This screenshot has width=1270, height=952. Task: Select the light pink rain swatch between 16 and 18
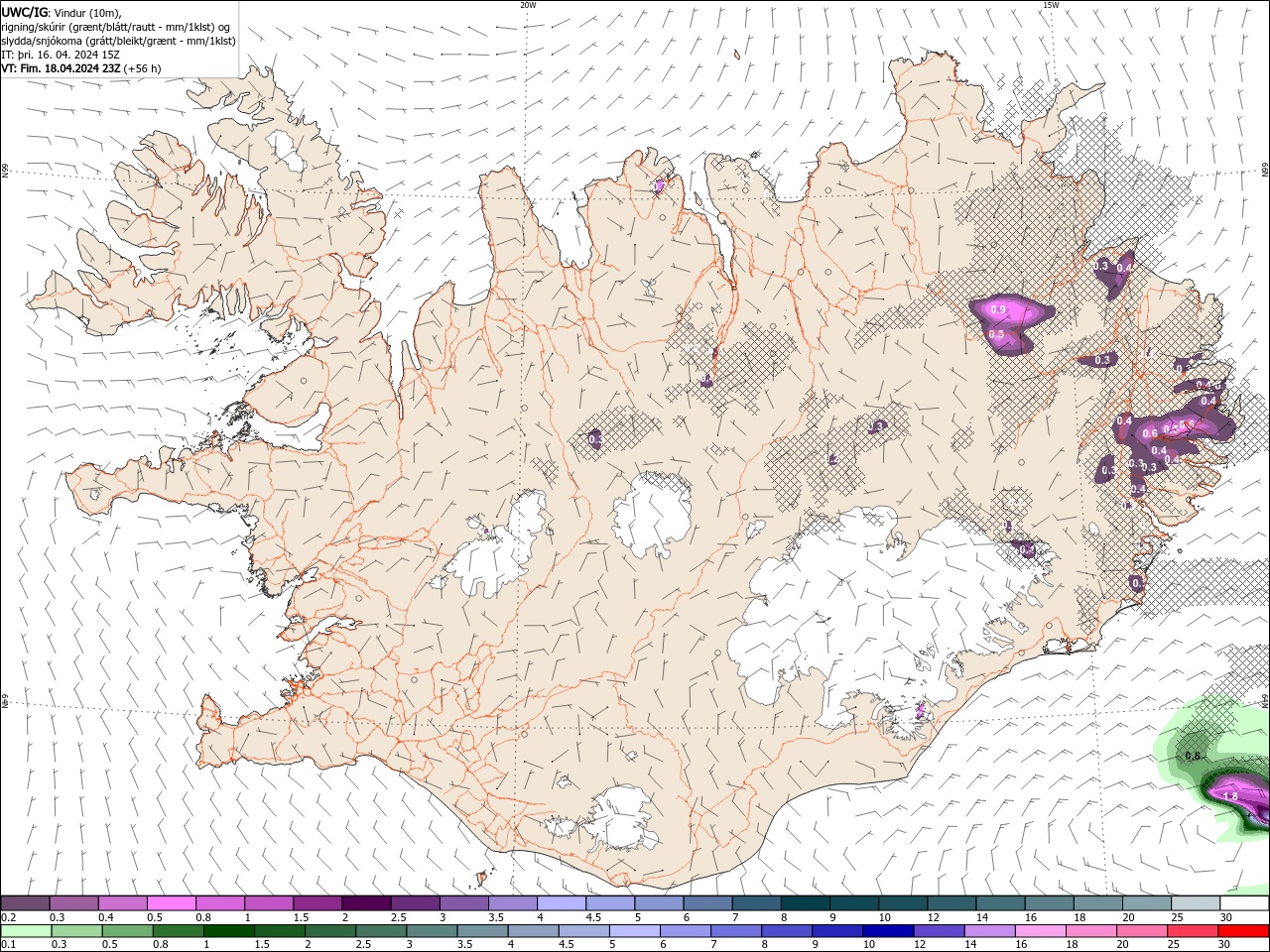pyautogui.click(x=1041, y=930)
